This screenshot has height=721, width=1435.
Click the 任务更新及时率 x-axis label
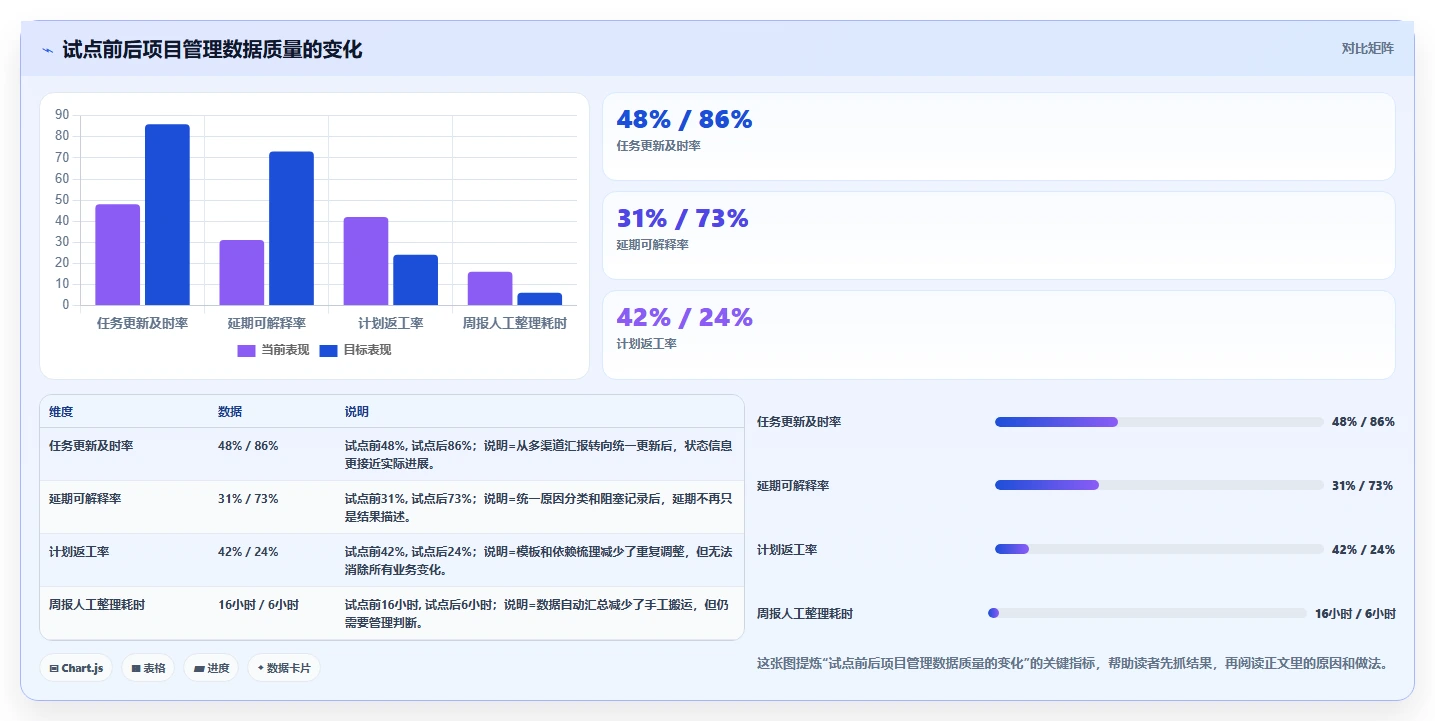point(142,324)
